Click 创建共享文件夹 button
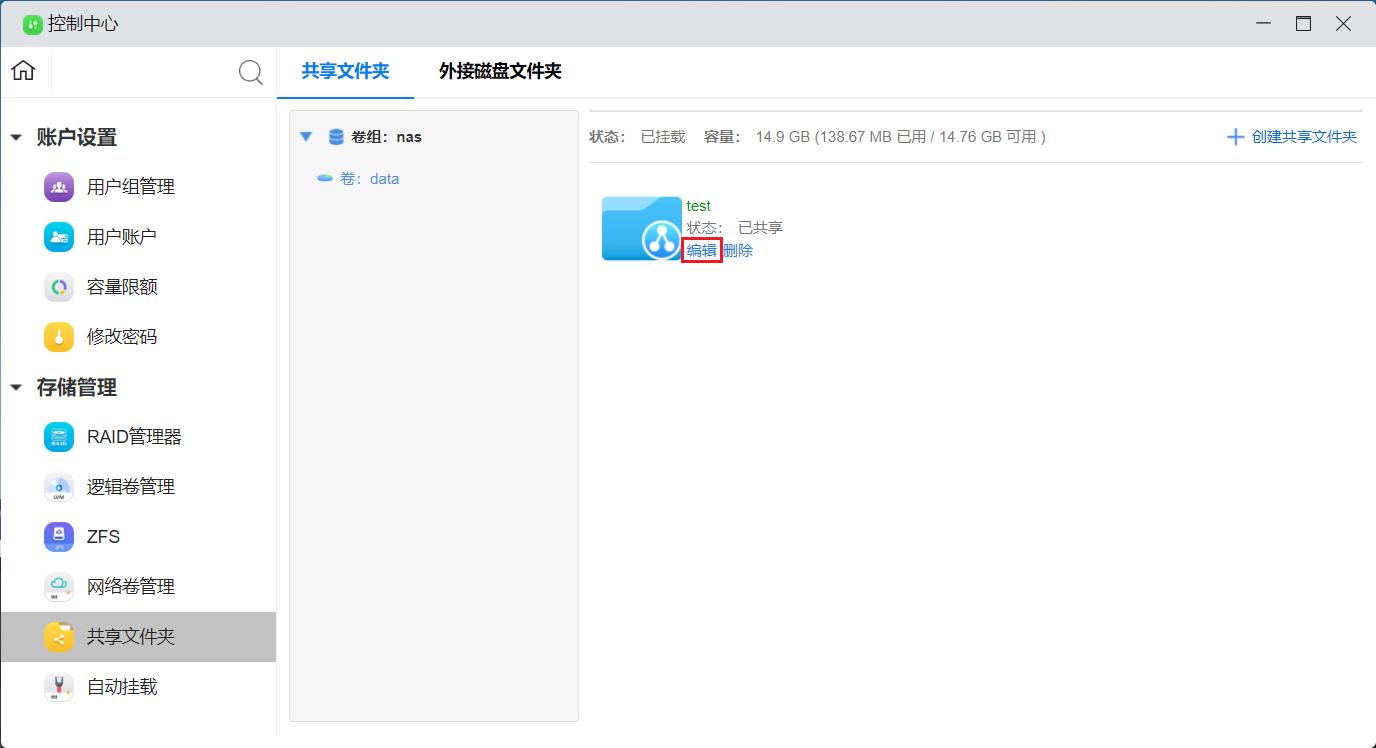 click(1292, 137)
